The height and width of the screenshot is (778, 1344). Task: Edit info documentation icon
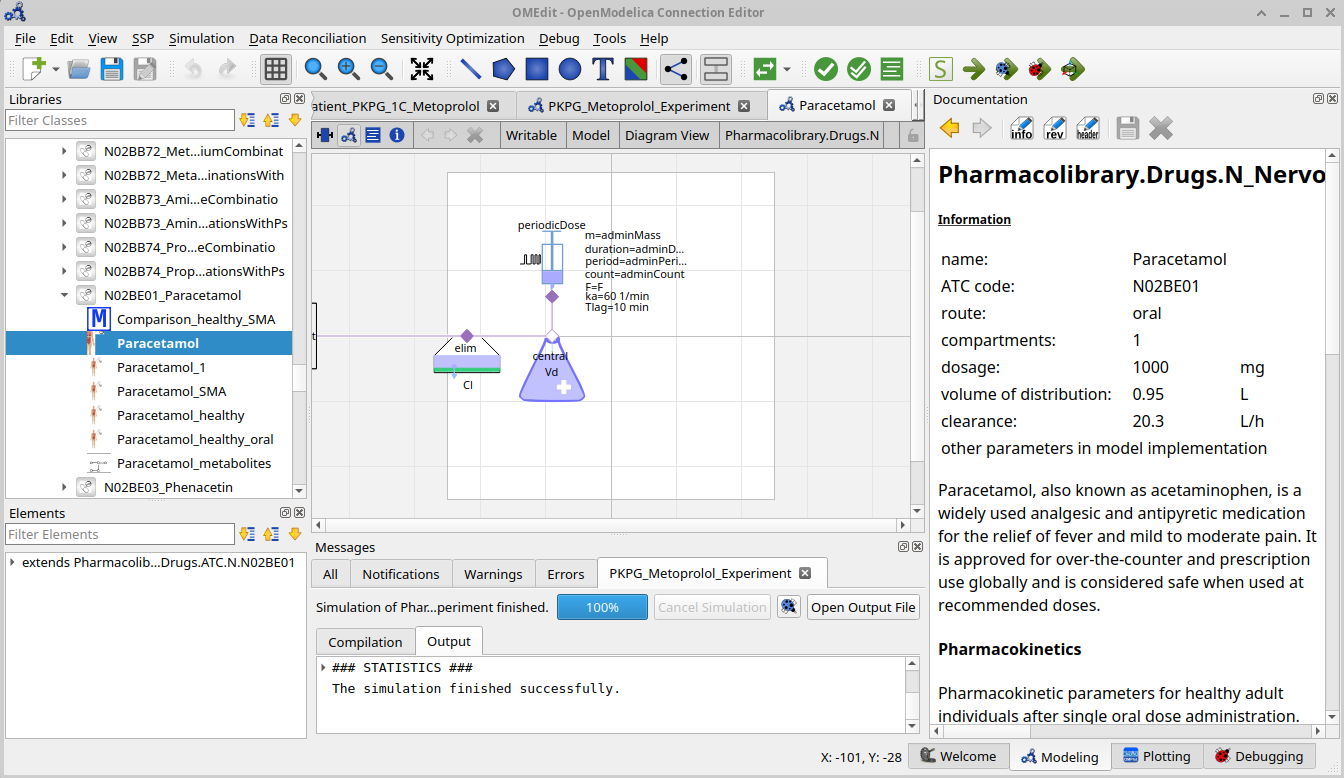click(1021, 128)
